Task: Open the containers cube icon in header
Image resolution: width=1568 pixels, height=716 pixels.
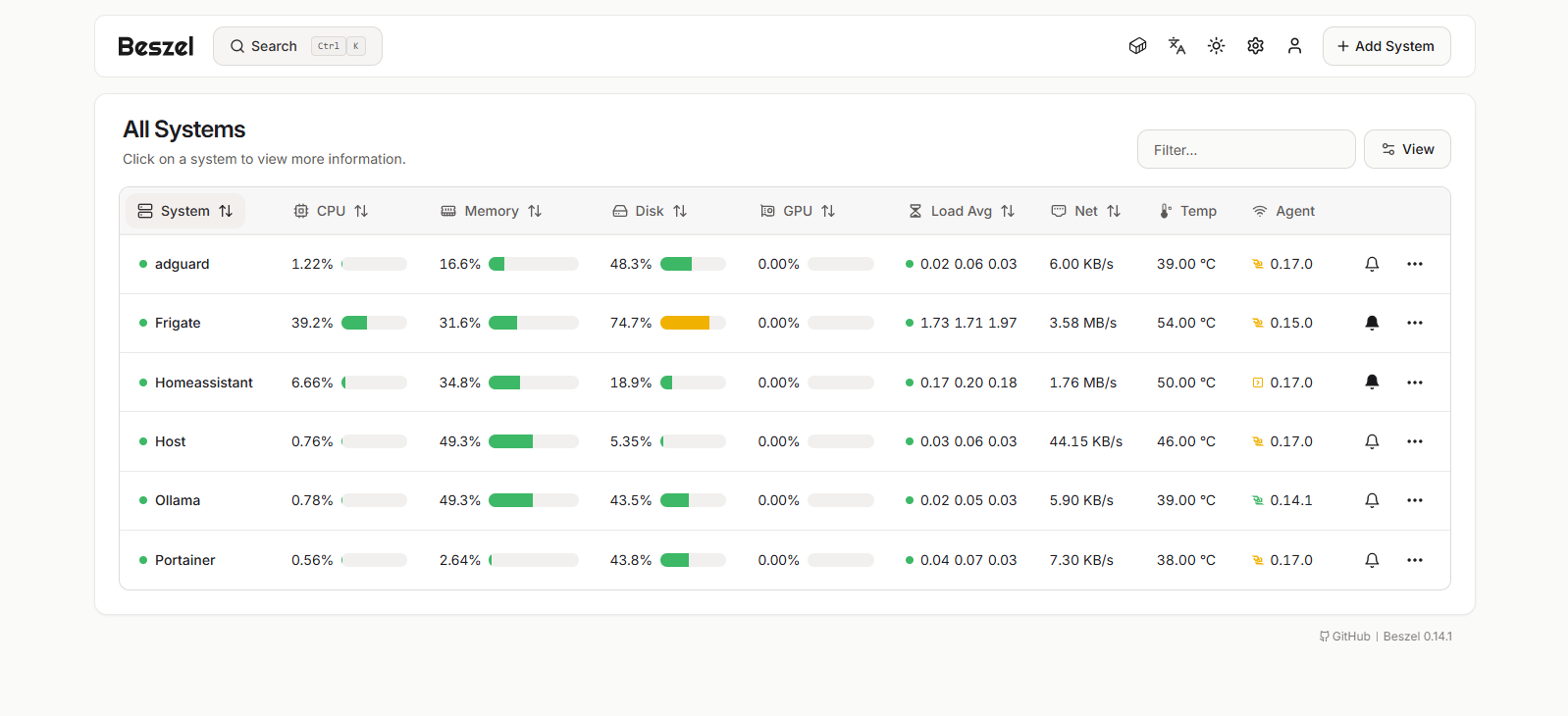Action: click(x=1137, y=46)
